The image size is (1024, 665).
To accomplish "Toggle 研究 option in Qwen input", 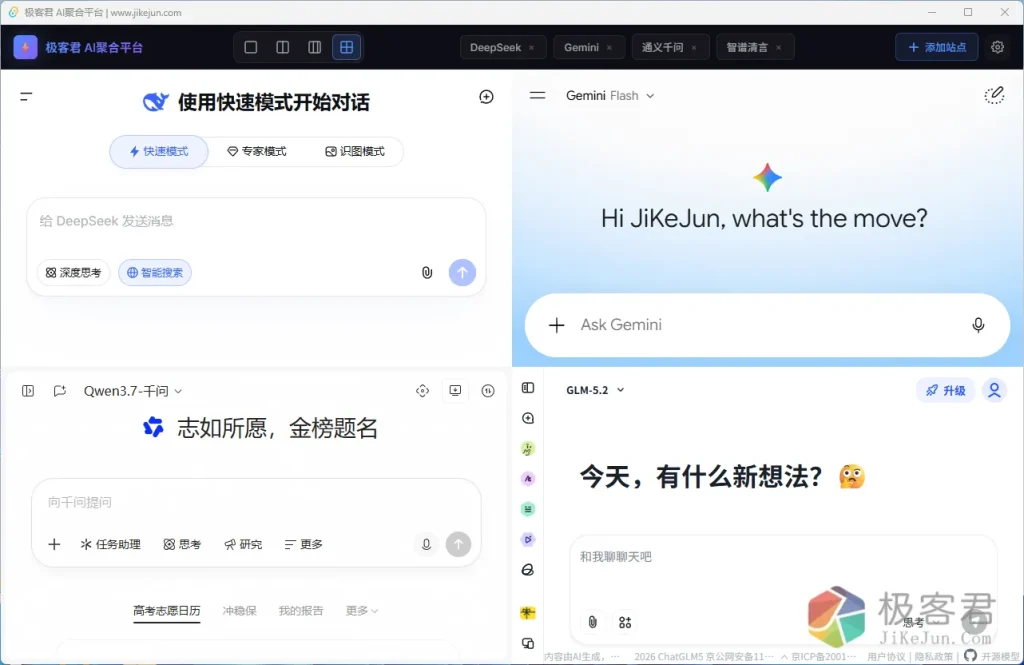I will point(243,544).
